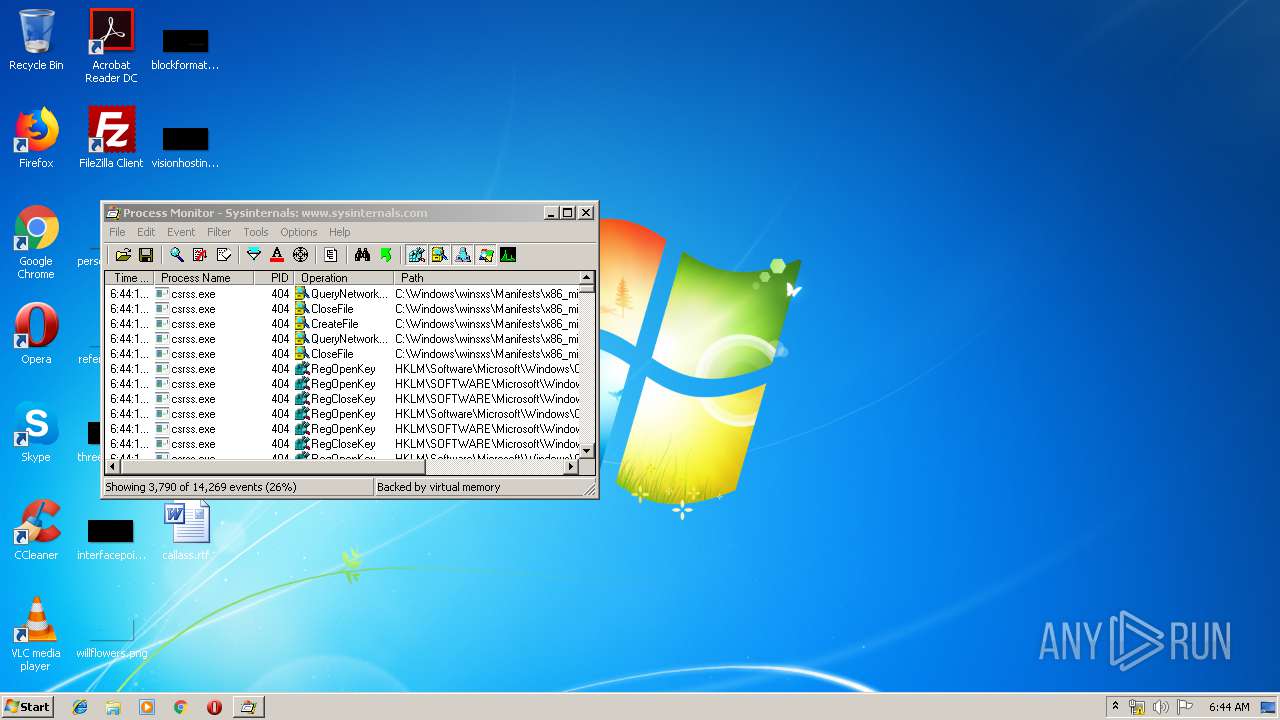The height and width of the screenshot is (720, 1280).
Task: Toggle Autoscroll in Process Monitor toolbar
Action: (200, 255)
